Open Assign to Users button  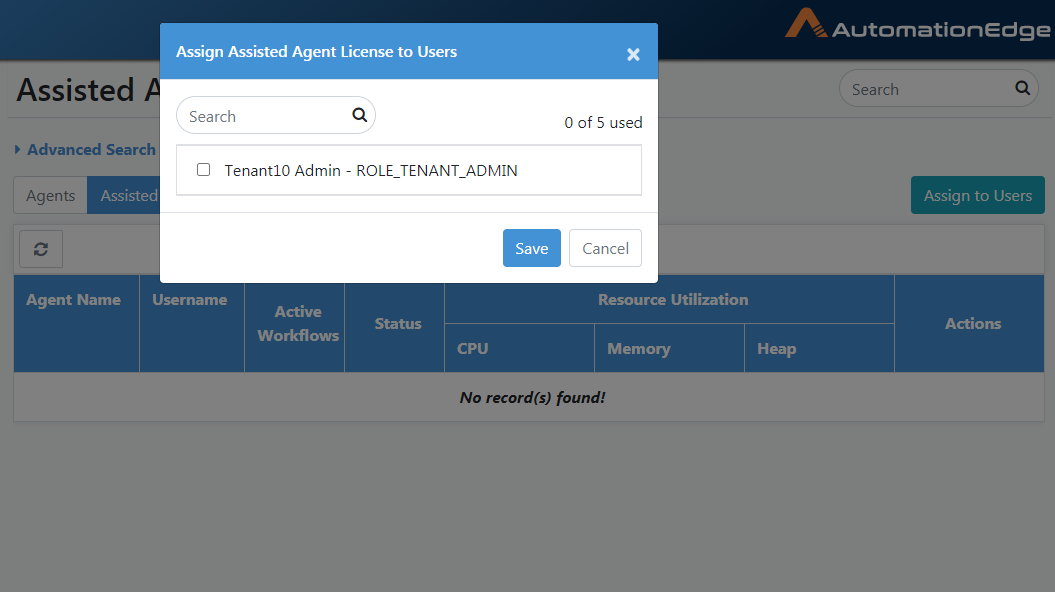[x=978, y=195]
